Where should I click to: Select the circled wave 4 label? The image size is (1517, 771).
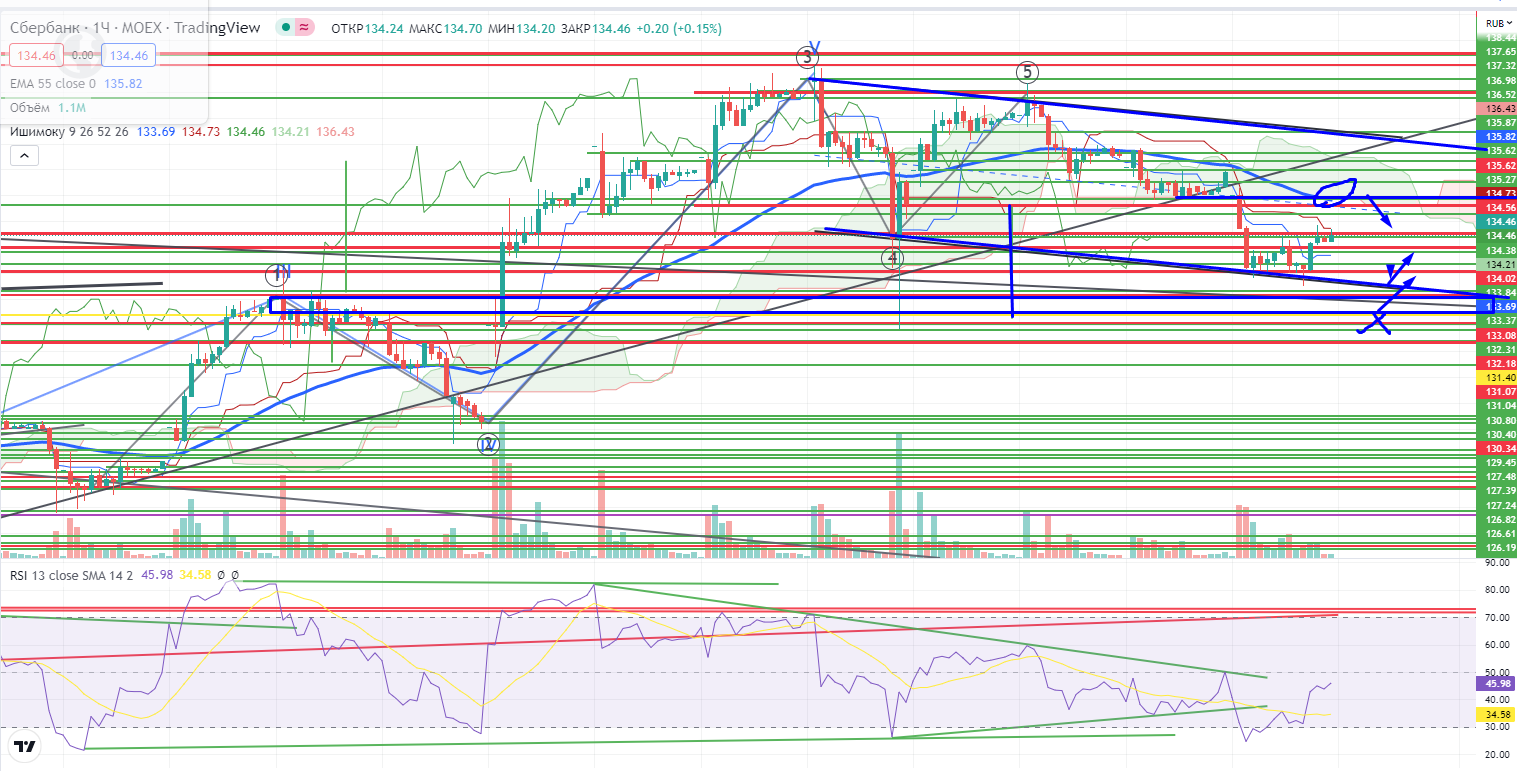pyautogui.click(x=892, y=259)
